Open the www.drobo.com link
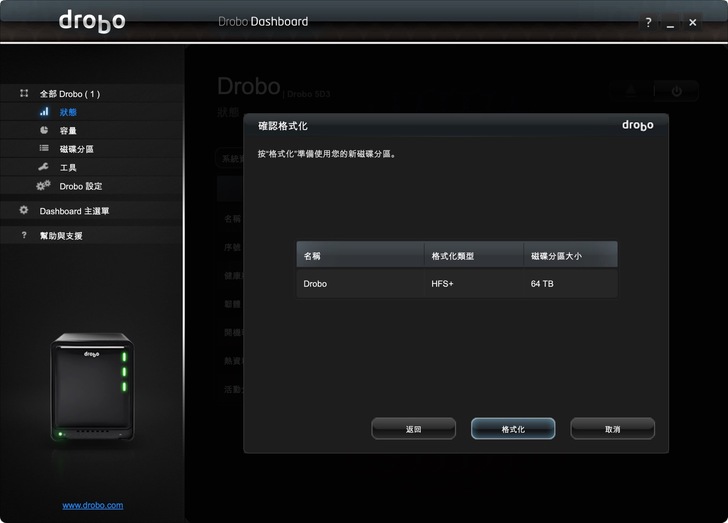Image resolution: width=728 pixels, height=523 pixels. [93, 505]
